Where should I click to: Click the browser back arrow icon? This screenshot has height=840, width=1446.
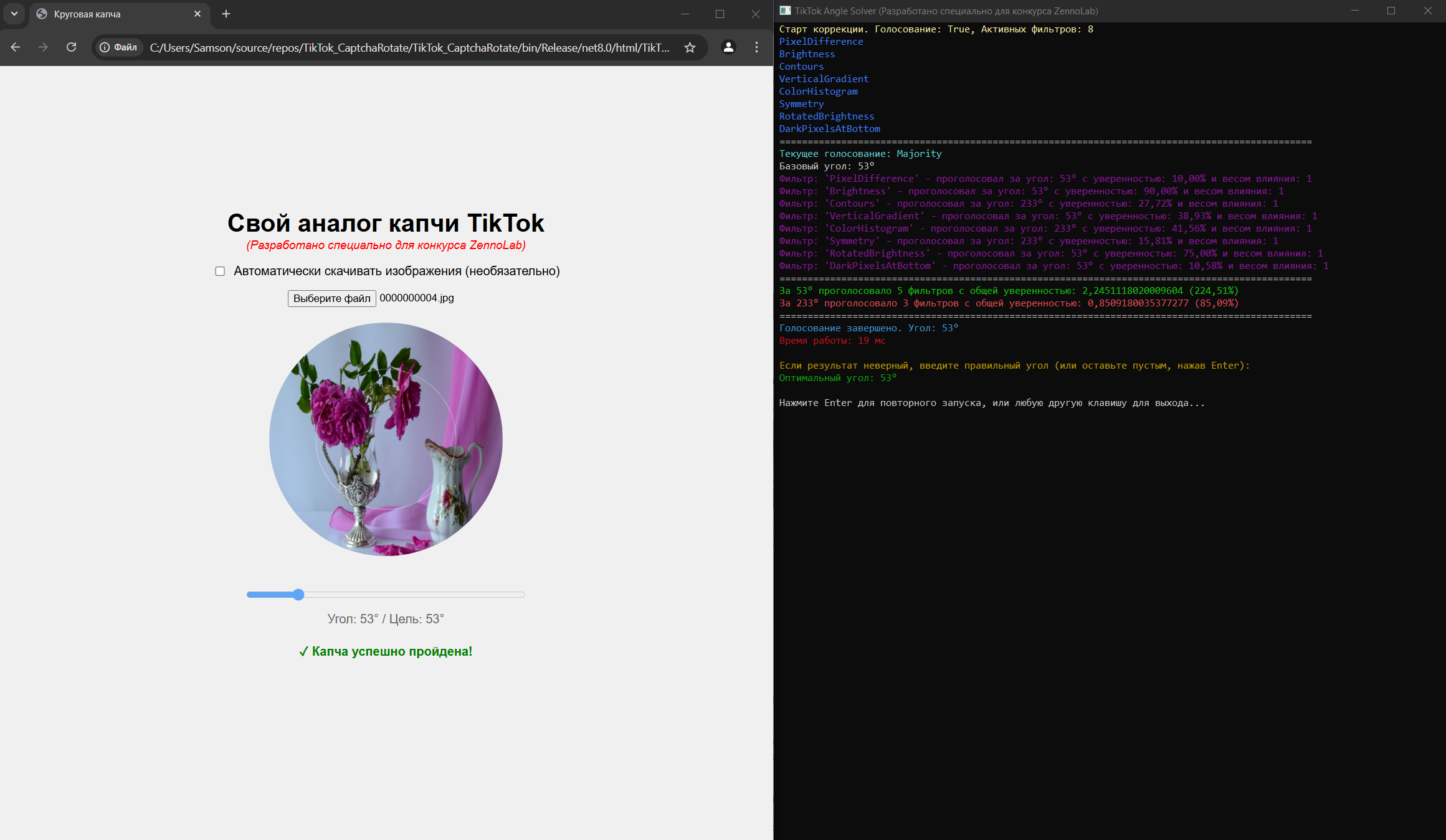(16, 47)
